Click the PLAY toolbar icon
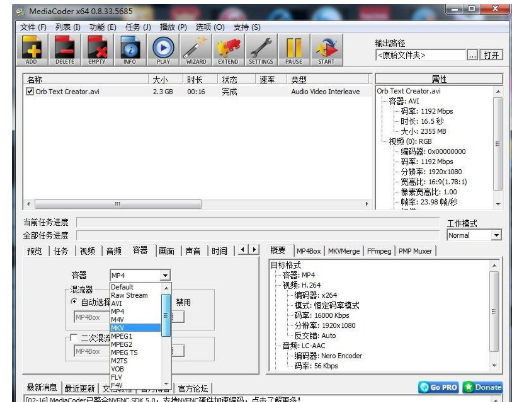The image size is (527, 402). 163,50
